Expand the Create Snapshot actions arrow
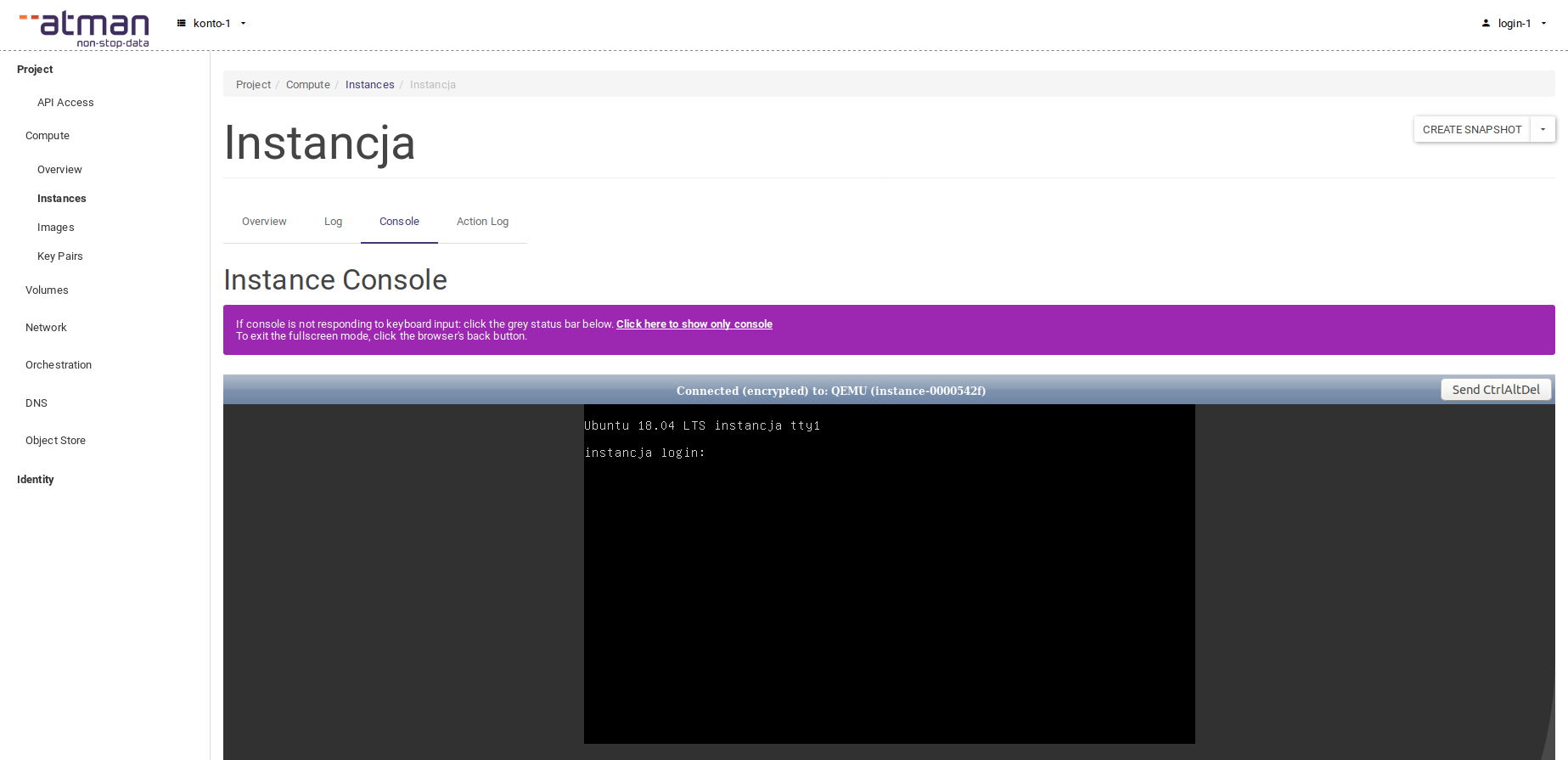Viewport: 1568px width, 760px height. [1543, 130]
